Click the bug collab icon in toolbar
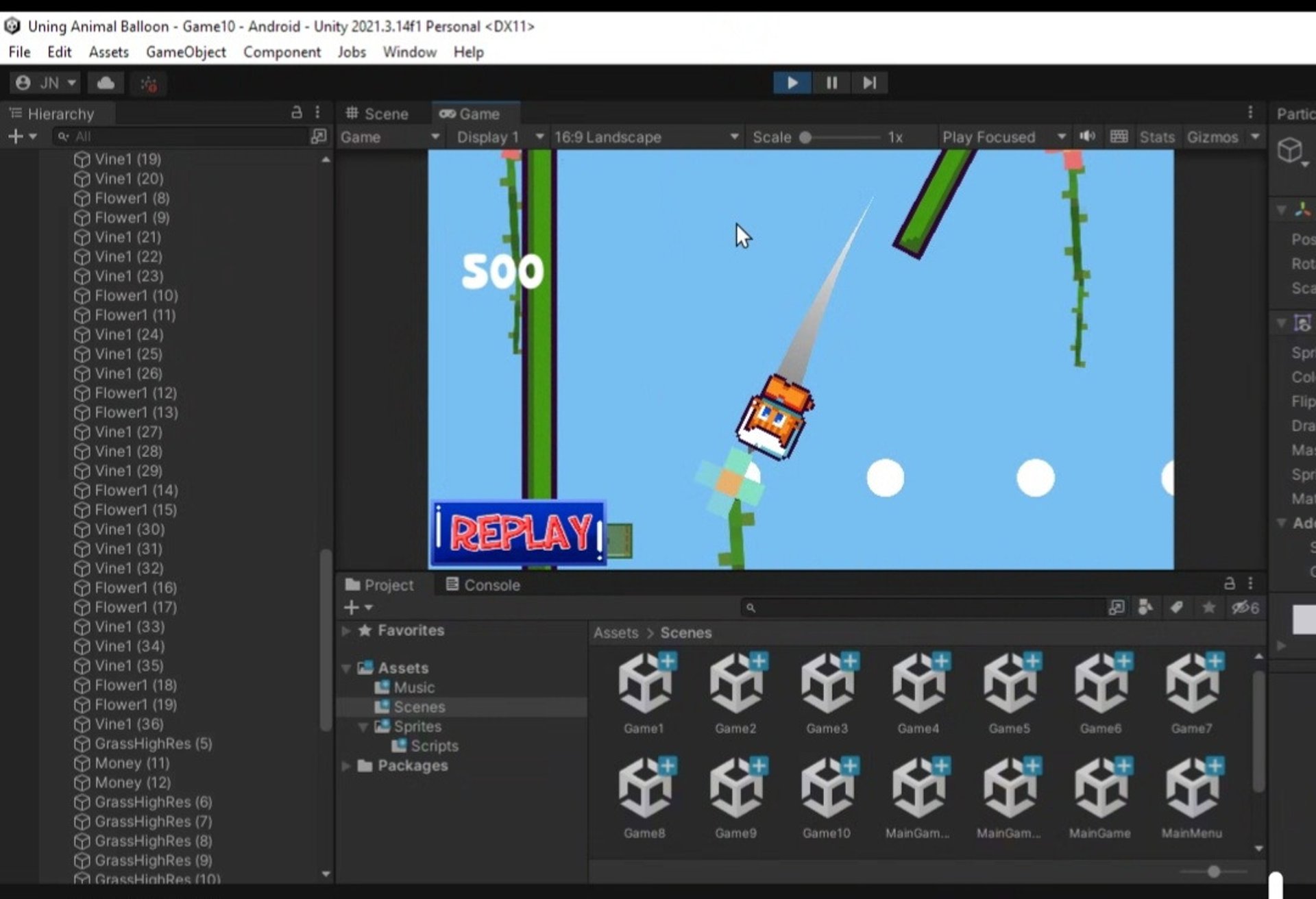 [x=149, y=84]
